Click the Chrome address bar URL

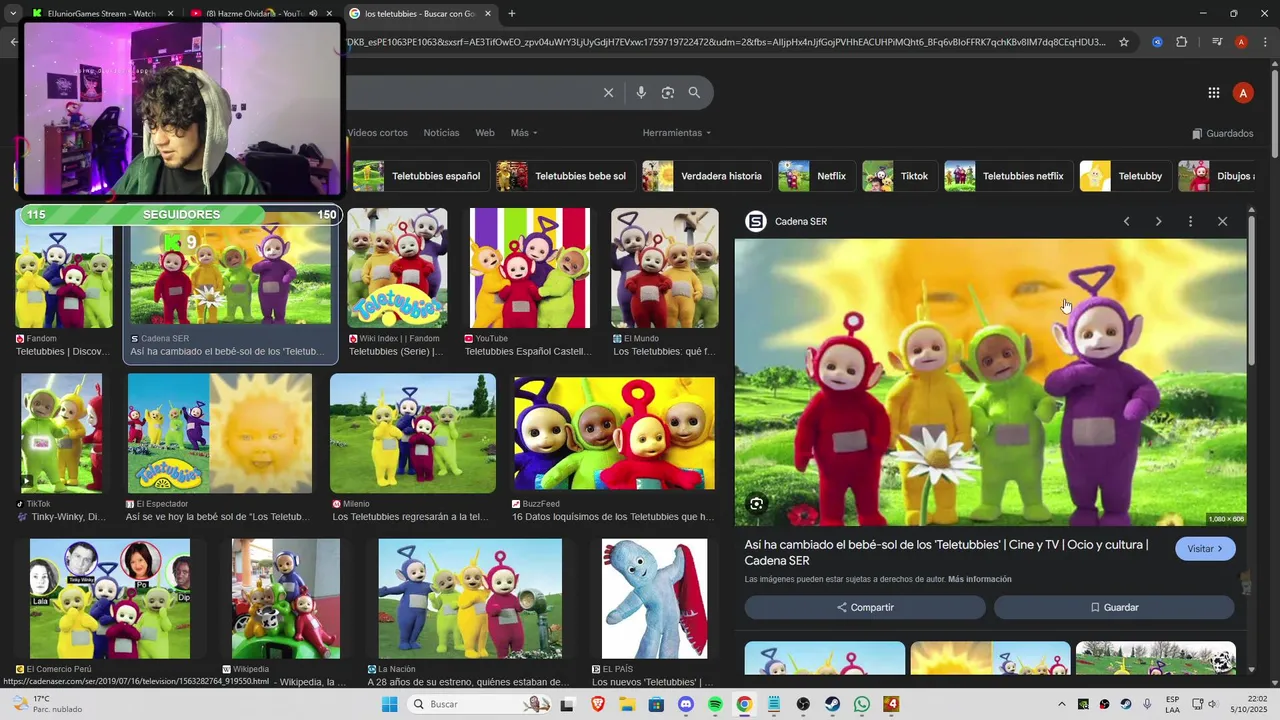click(727, 42)
